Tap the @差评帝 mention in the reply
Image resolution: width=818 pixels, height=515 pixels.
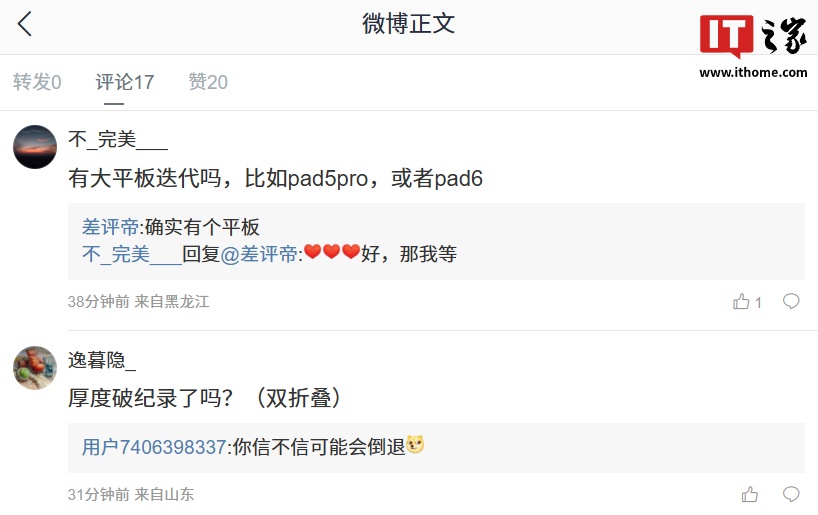(259, 254)
